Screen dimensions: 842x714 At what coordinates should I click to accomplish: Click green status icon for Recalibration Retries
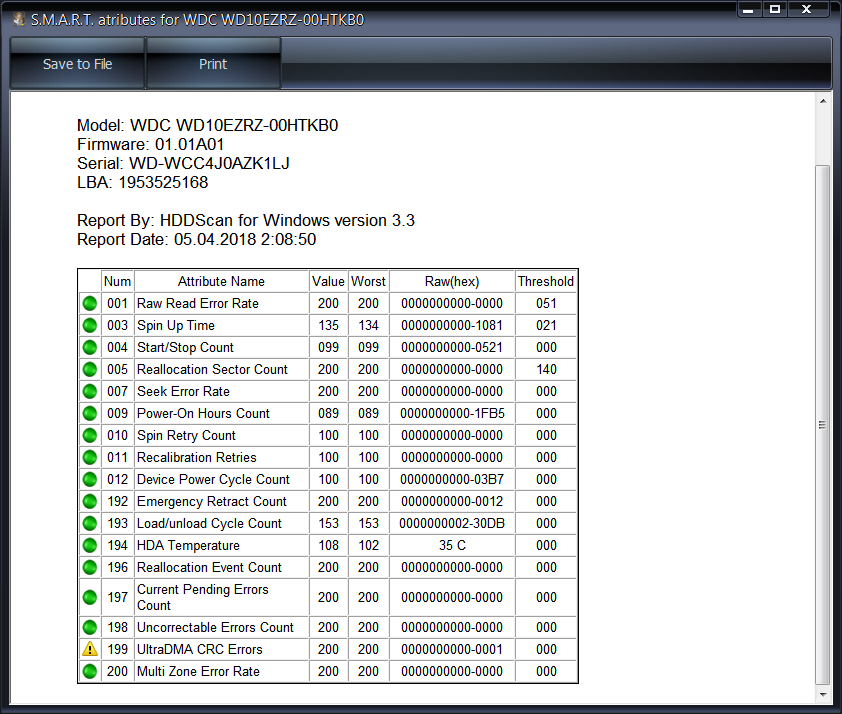click(x=90, y=457)
